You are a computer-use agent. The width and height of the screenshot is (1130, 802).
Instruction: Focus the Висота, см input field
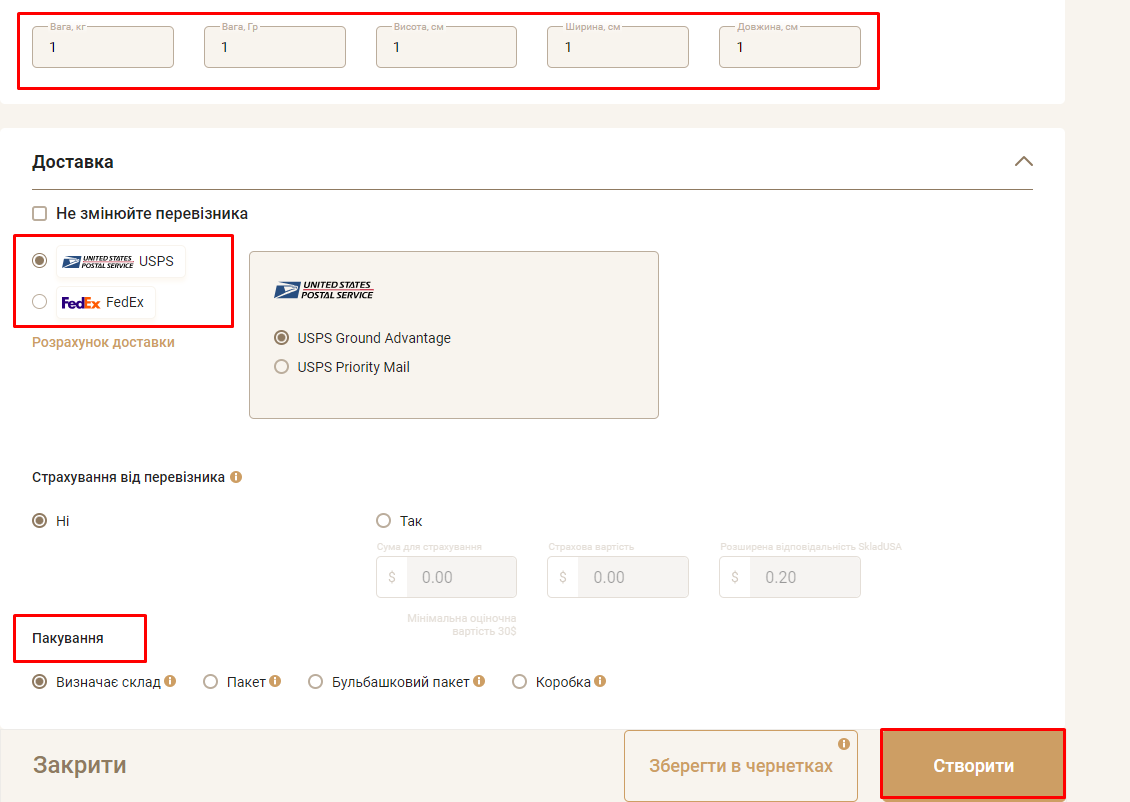(446, 47)
